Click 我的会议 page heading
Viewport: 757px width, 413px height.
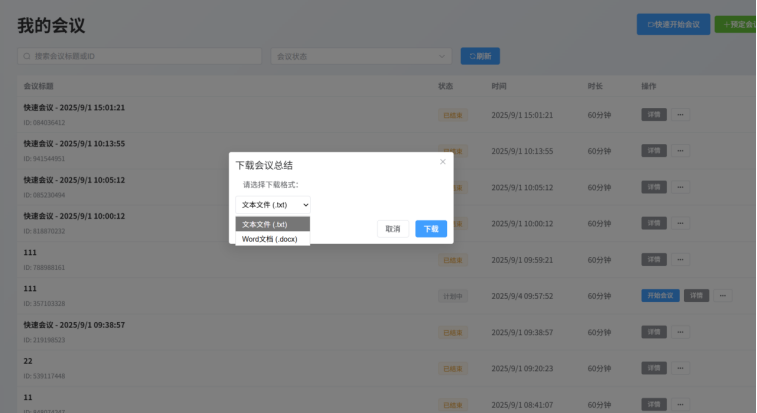51,26
